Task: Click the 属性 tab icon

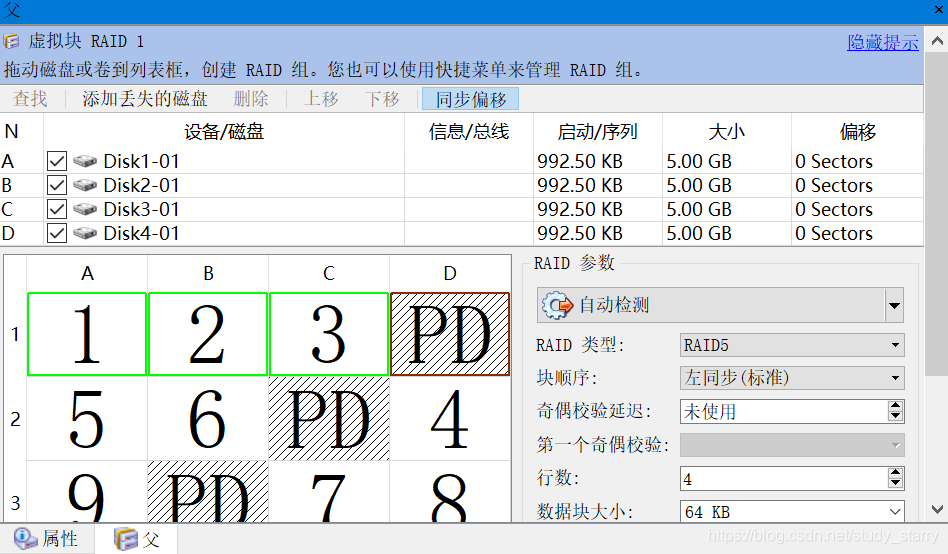Action: click(25, 538)
